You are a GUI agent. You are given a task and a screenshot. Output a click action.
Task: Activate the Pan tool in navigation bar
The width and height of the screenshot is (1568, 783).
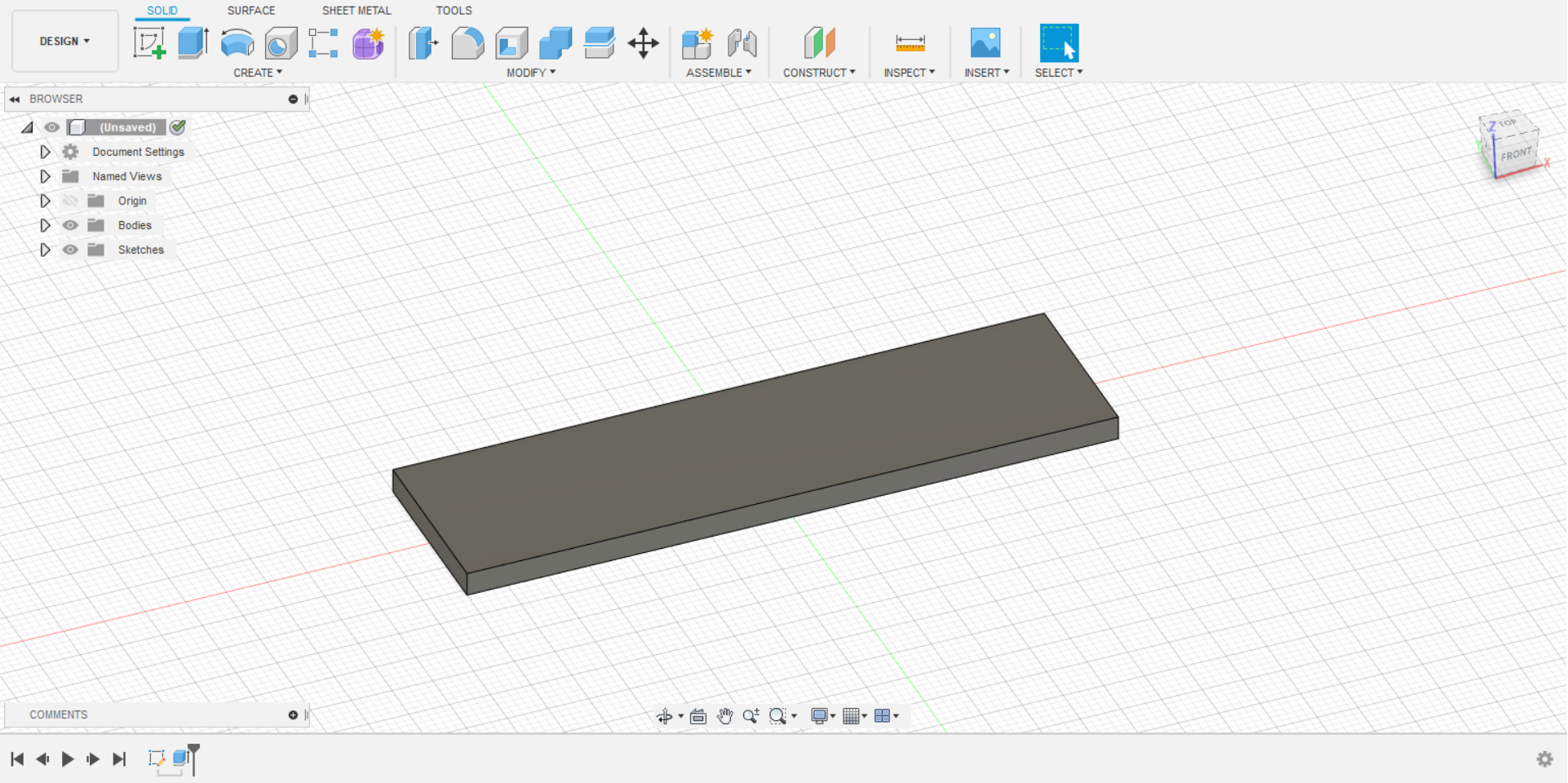pyautogui.click(x=724, y=715)
